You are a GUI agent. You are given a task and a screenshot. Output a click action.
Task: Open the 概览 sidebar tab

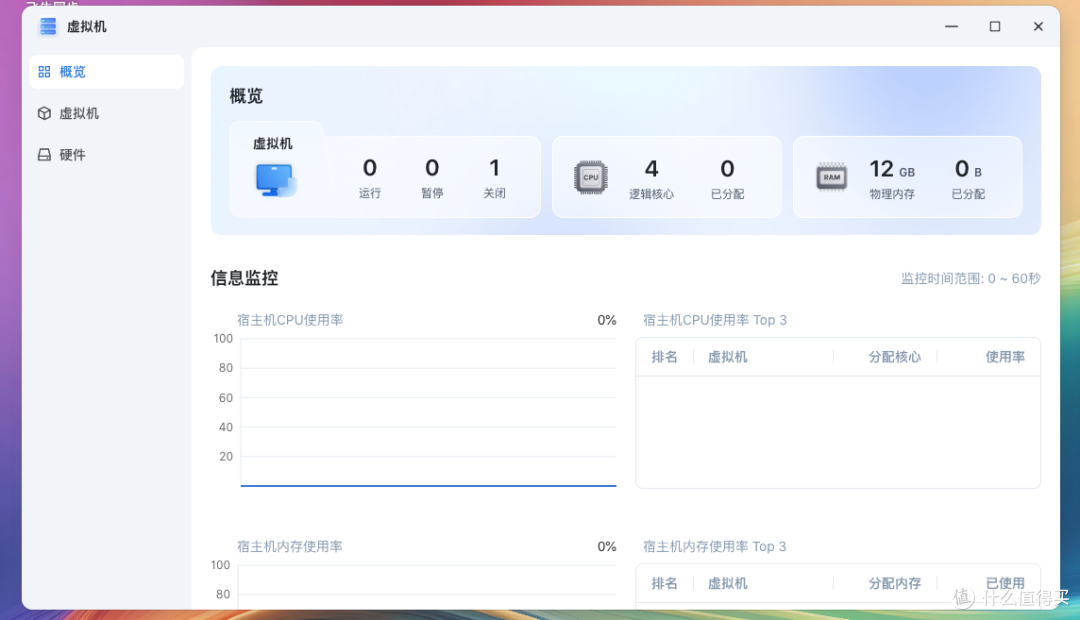(x=107, y=72)
